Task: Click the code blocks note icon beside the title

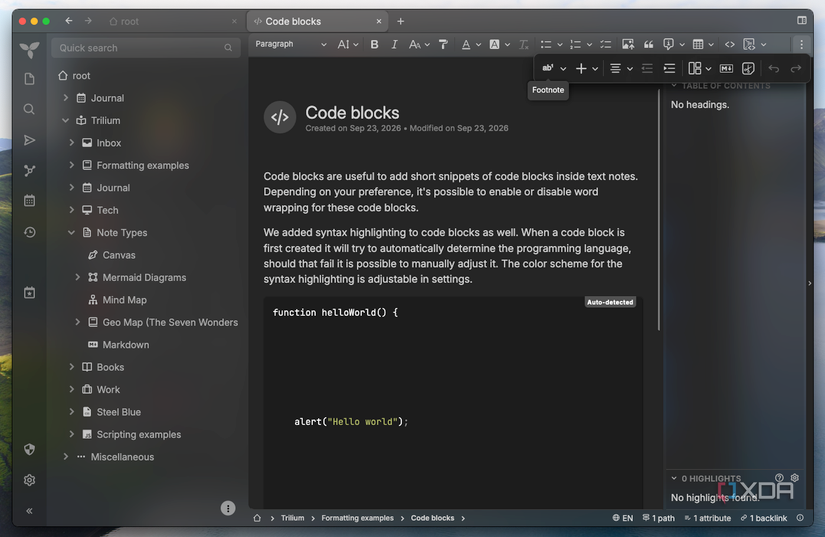Action: click(x=279, y=117)
